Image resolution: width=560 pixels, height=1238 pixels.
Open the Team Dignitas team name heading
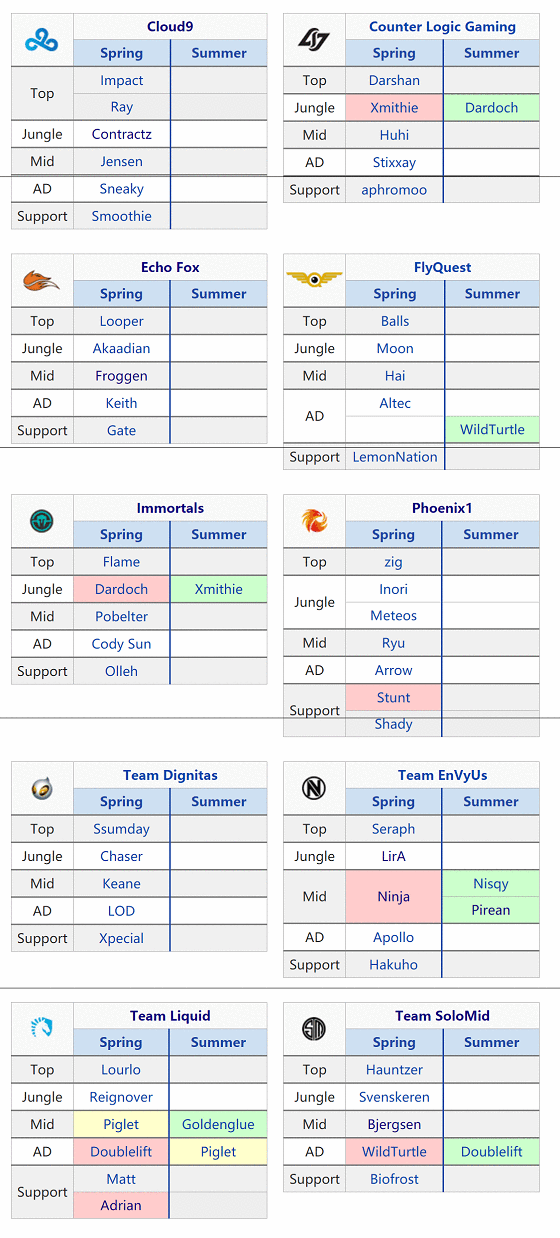pyautogui.click(x=170, y=775)
